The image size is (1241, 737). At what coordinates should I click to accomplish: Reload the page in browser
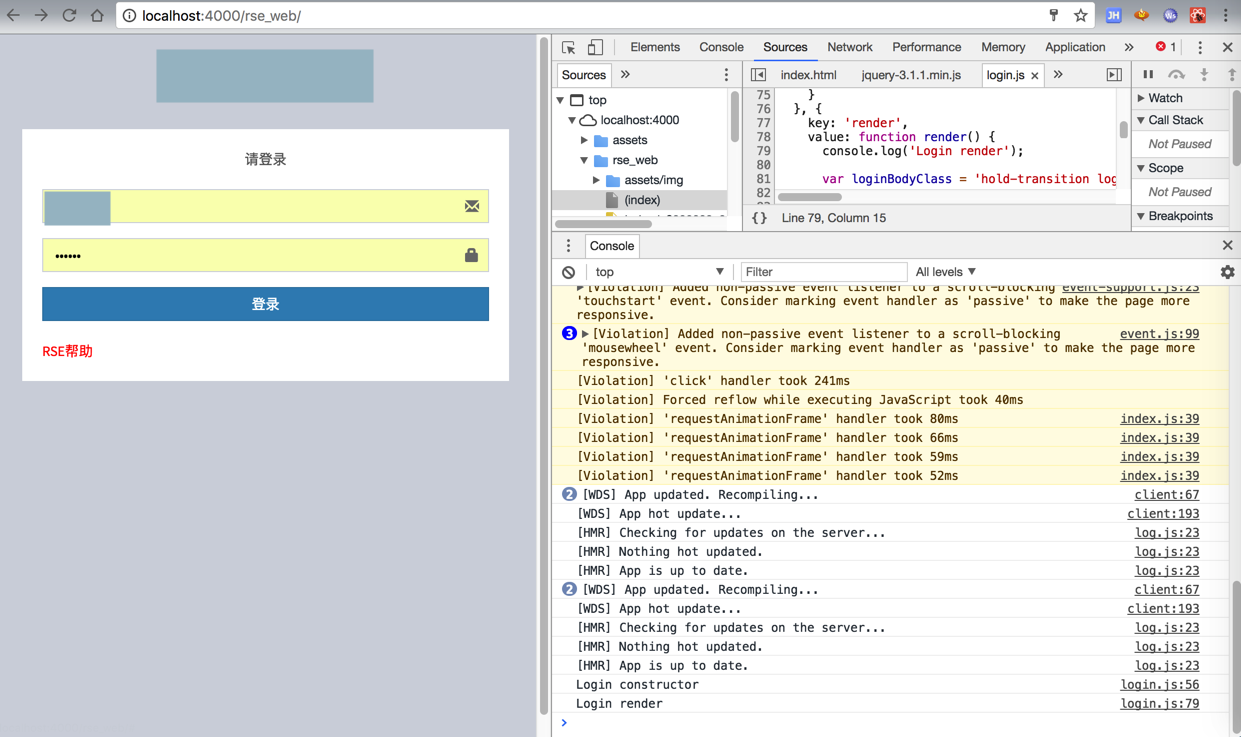[69, 16]
